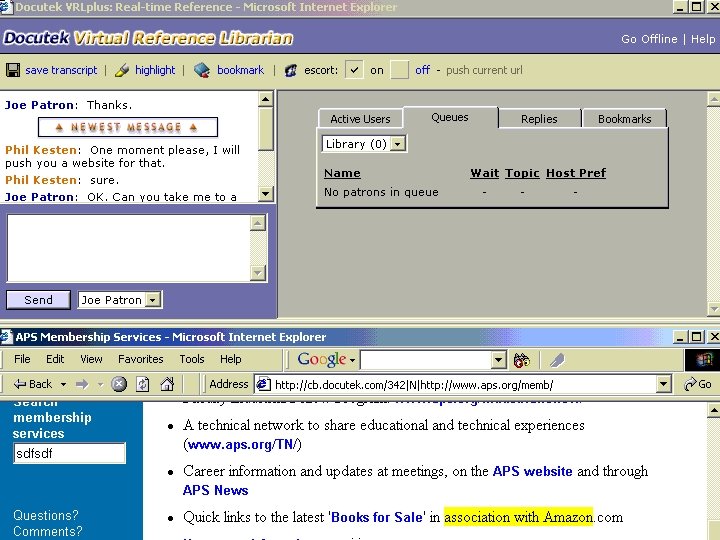Click the chat transcript scroll down arrow
Image resolution: width=720 pixels, height=540 pixels.
pyautogui.click(x=265, y=194)
